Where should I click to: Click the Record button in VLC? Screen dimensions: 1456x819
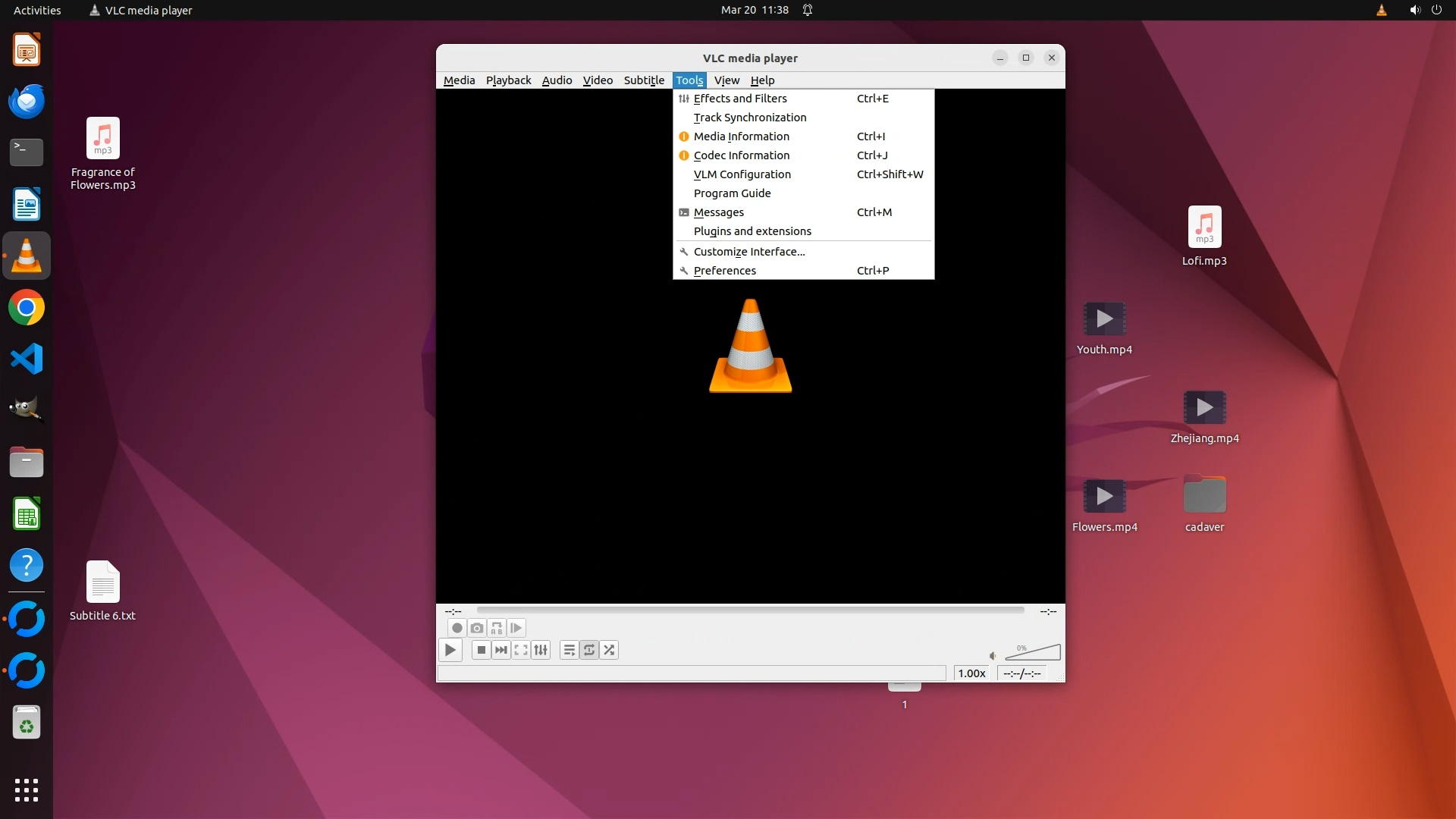pos(457,628)
